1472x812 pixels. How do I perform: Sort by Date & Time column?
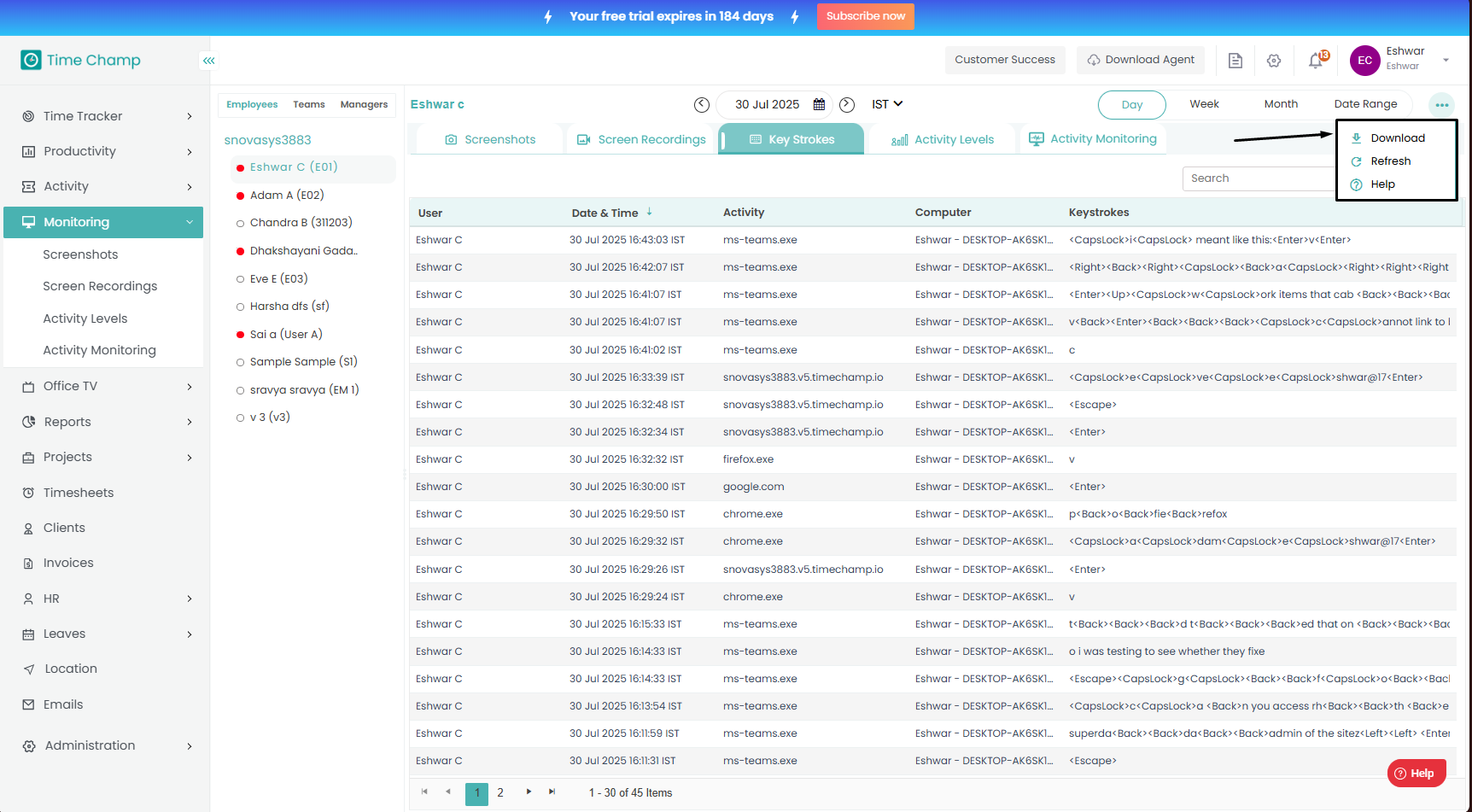[605, 213]
